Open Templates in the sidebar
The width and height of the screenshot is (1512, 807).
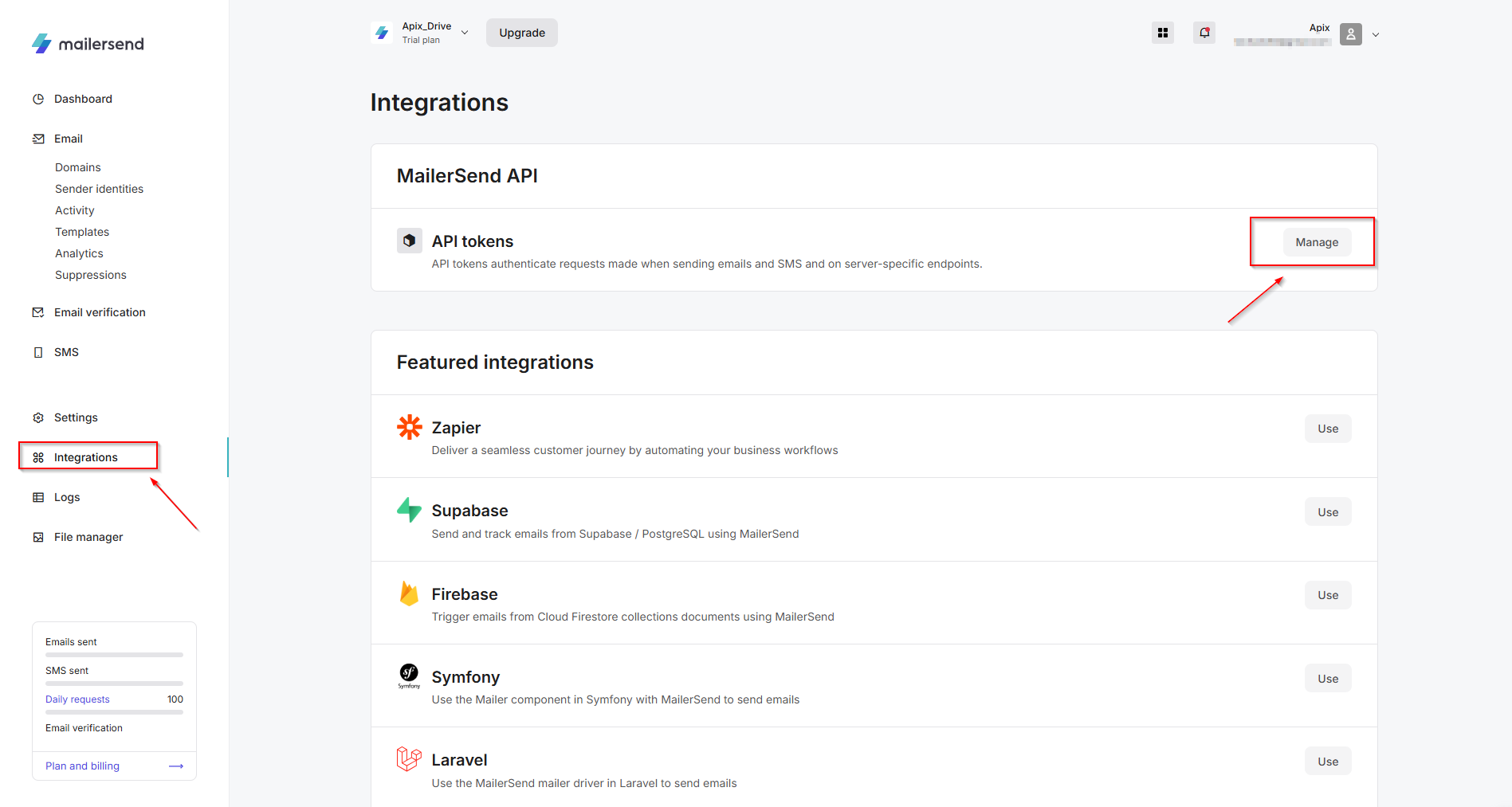[x=82, y=232]
